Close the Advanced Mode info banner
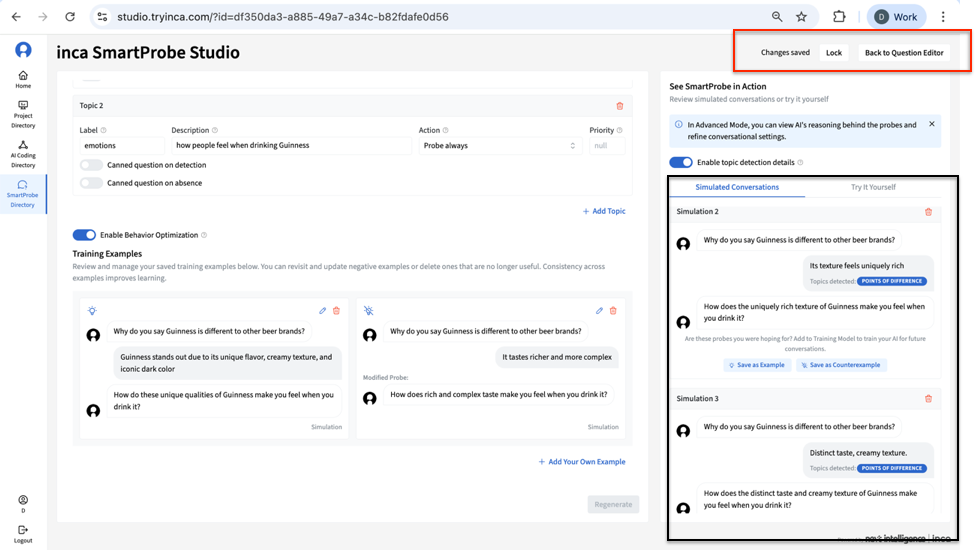 (932, 124)
